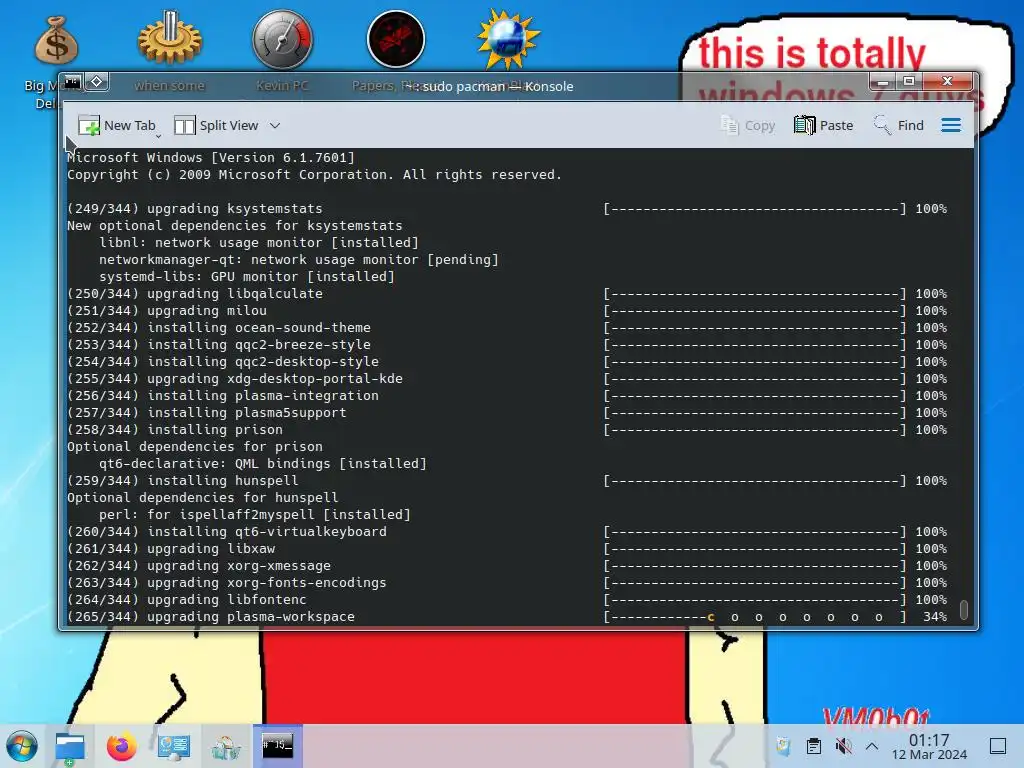Open the Konsole hamburger menu
This screenshot has width=1024, height=768.
tap(951, 125)
